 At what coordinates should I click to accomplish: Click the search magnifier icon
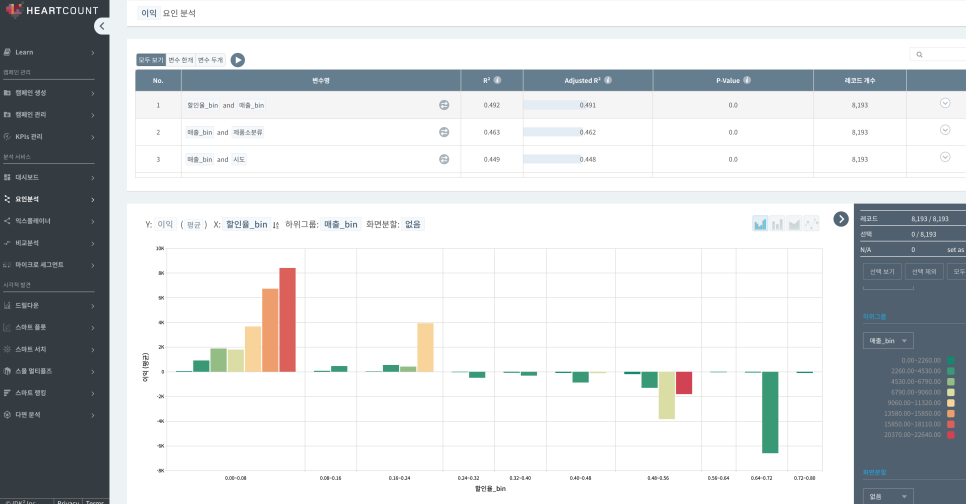tap(919, 55)
